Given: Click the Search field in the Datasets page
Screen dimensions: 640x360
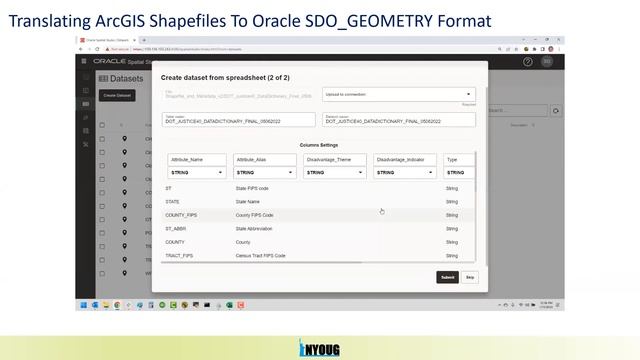Looking at the screenshot, I should tap(518, 111).
